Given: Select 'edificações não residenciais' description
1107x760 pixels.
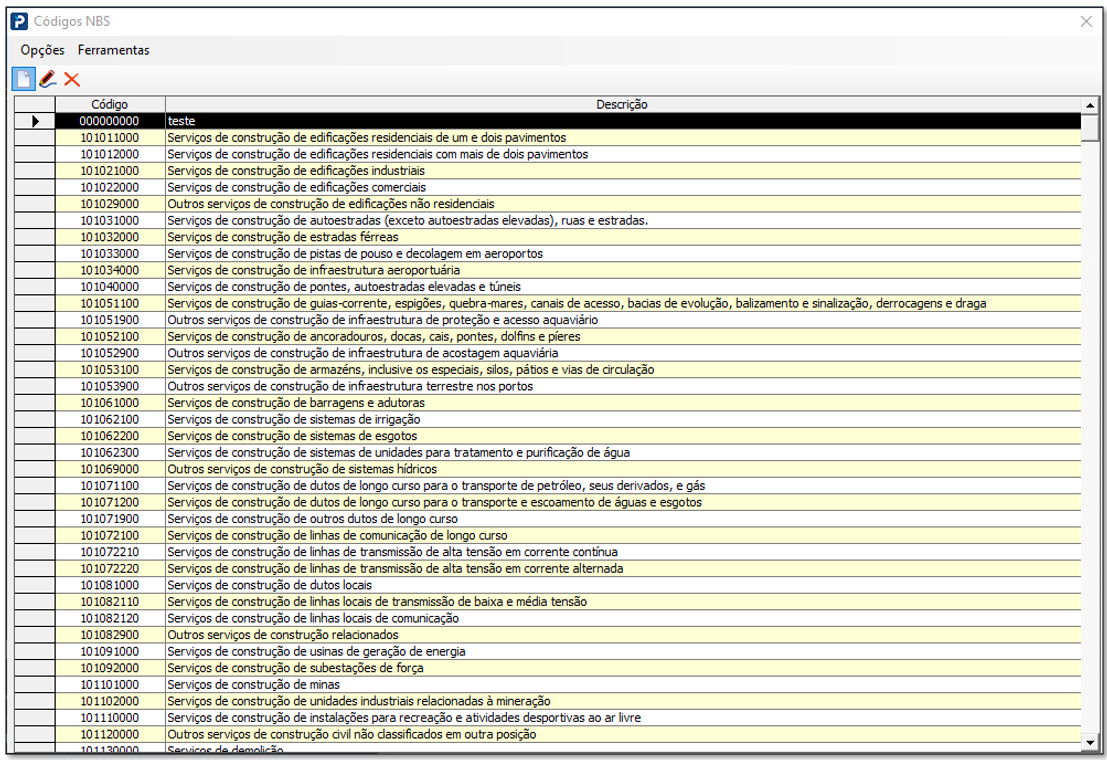Looking at the screenshot, I should pos(623,204).
